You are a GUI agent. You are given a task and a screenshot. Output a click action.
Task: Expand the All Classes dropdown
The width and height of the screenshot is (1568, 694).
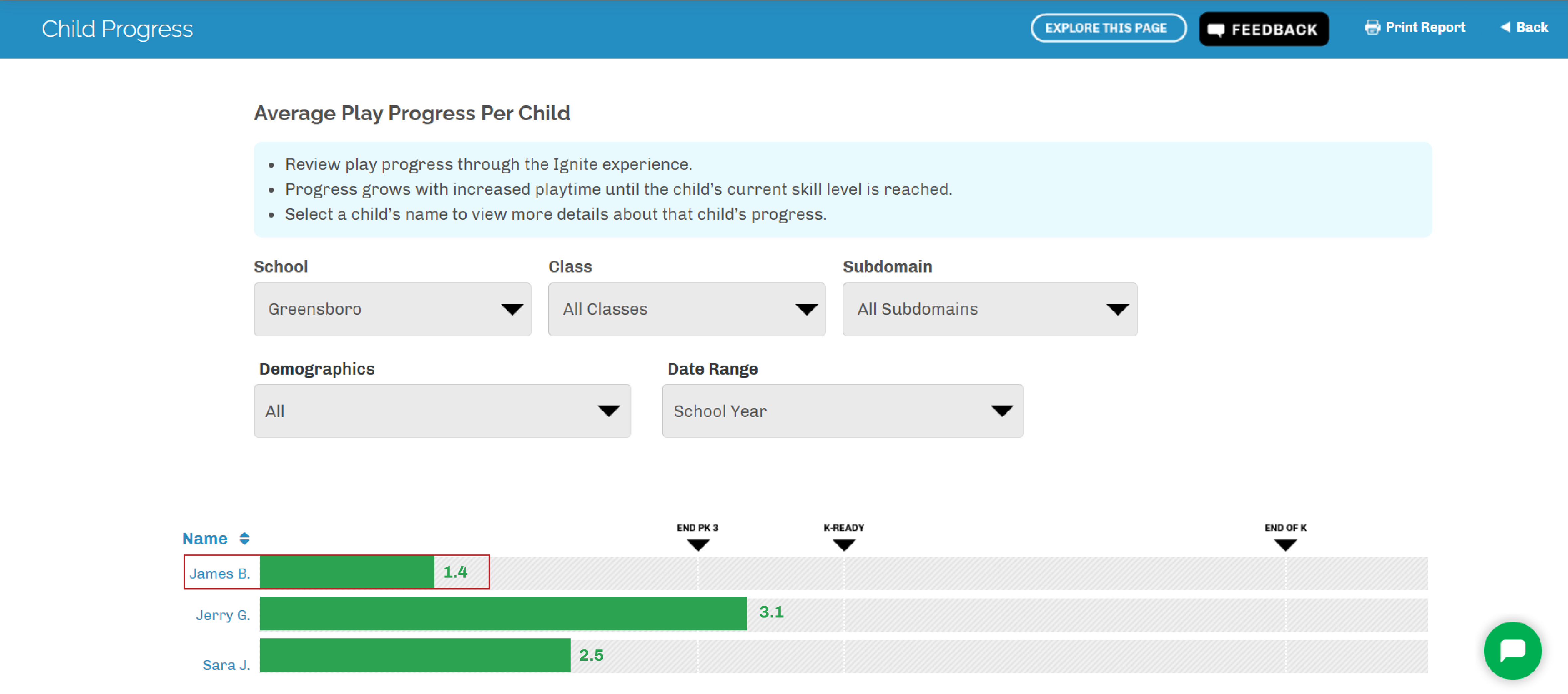point(686,309)
